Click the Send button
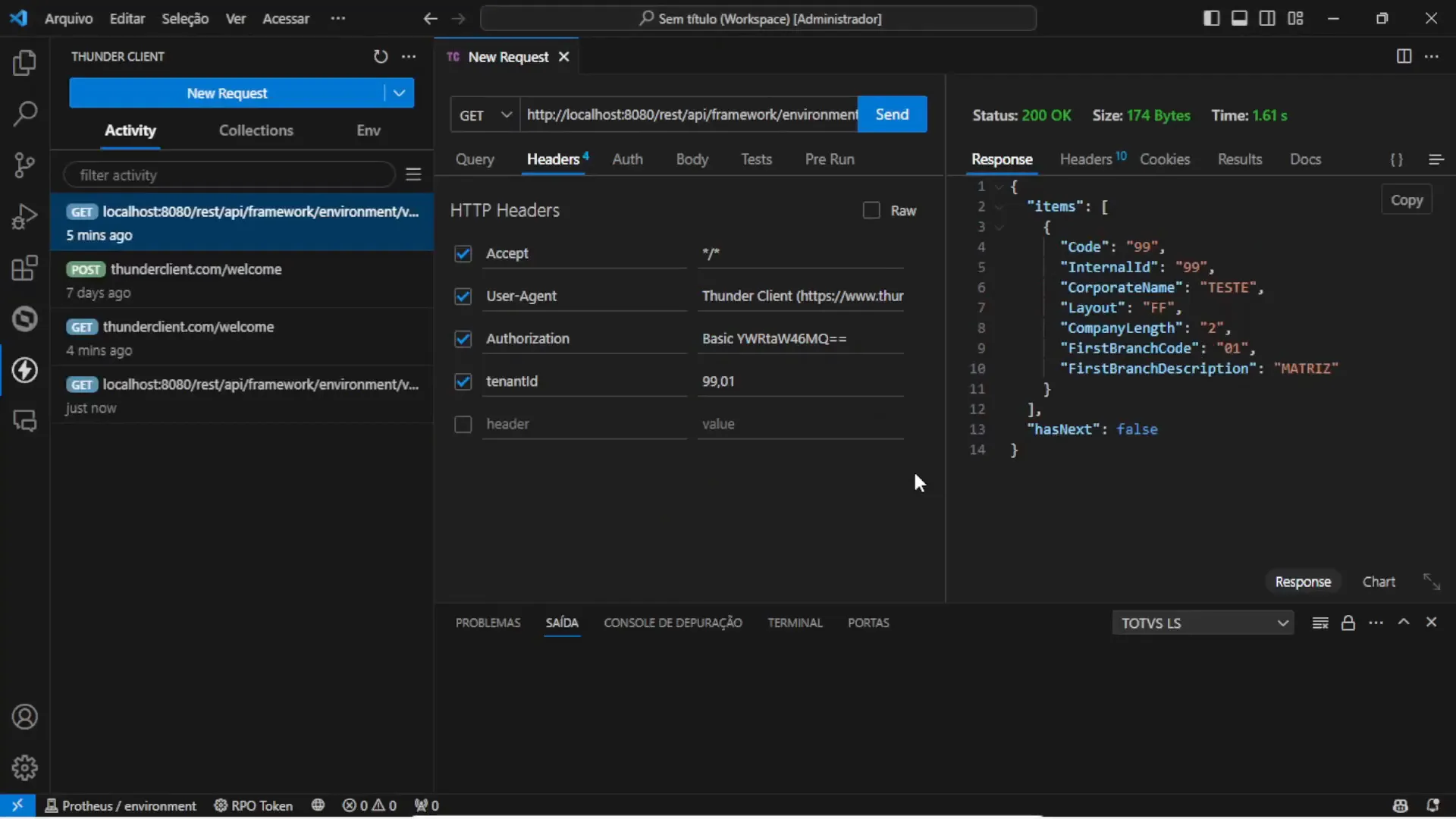This screenshot has width=1456, height=819. click(x=892, y=114)
